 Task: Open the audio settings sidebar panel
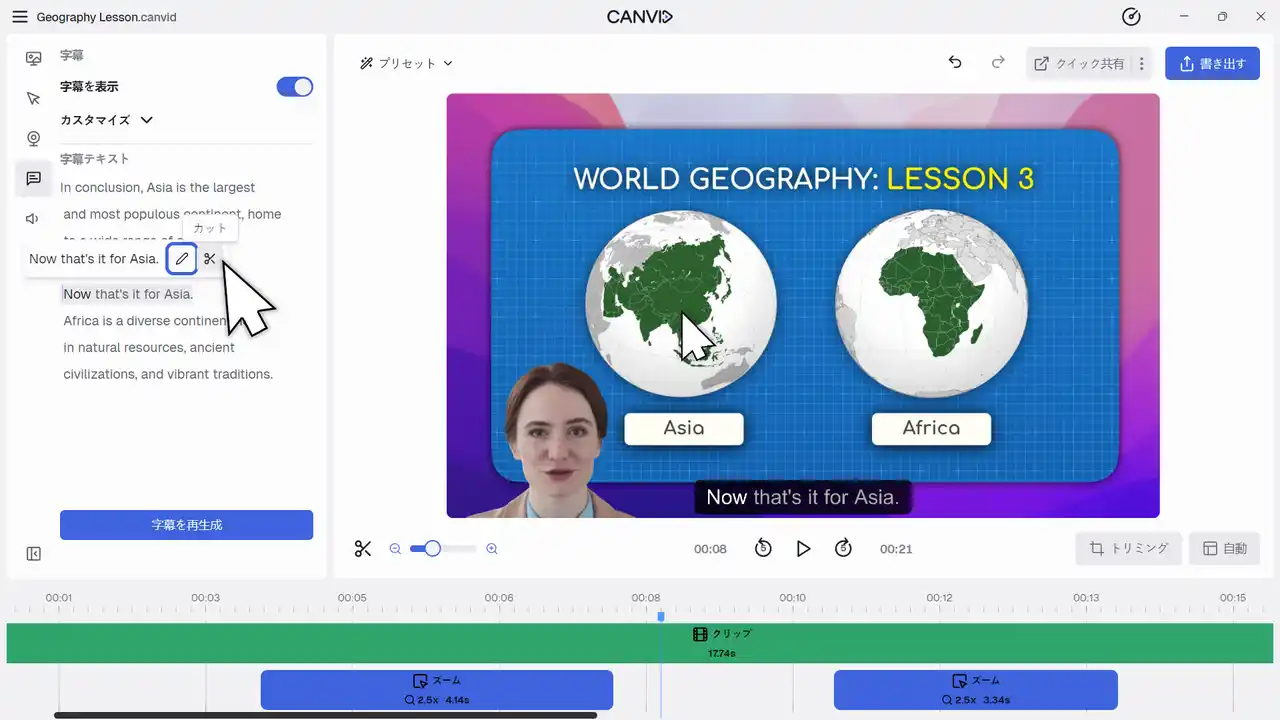click(33, 219)
